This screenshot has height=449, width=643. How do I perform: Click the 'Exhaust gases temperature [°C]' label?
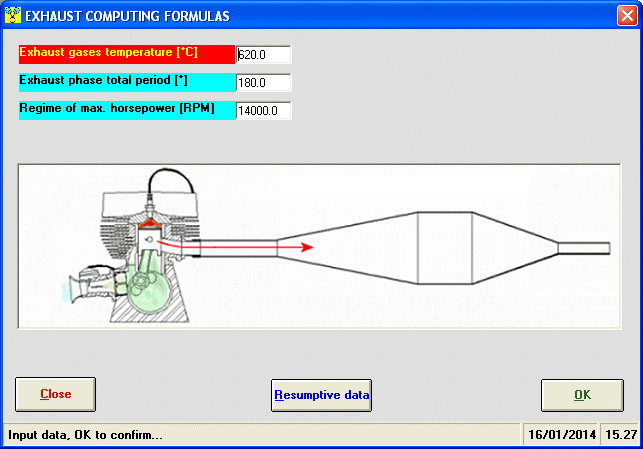tap(127, 54)
